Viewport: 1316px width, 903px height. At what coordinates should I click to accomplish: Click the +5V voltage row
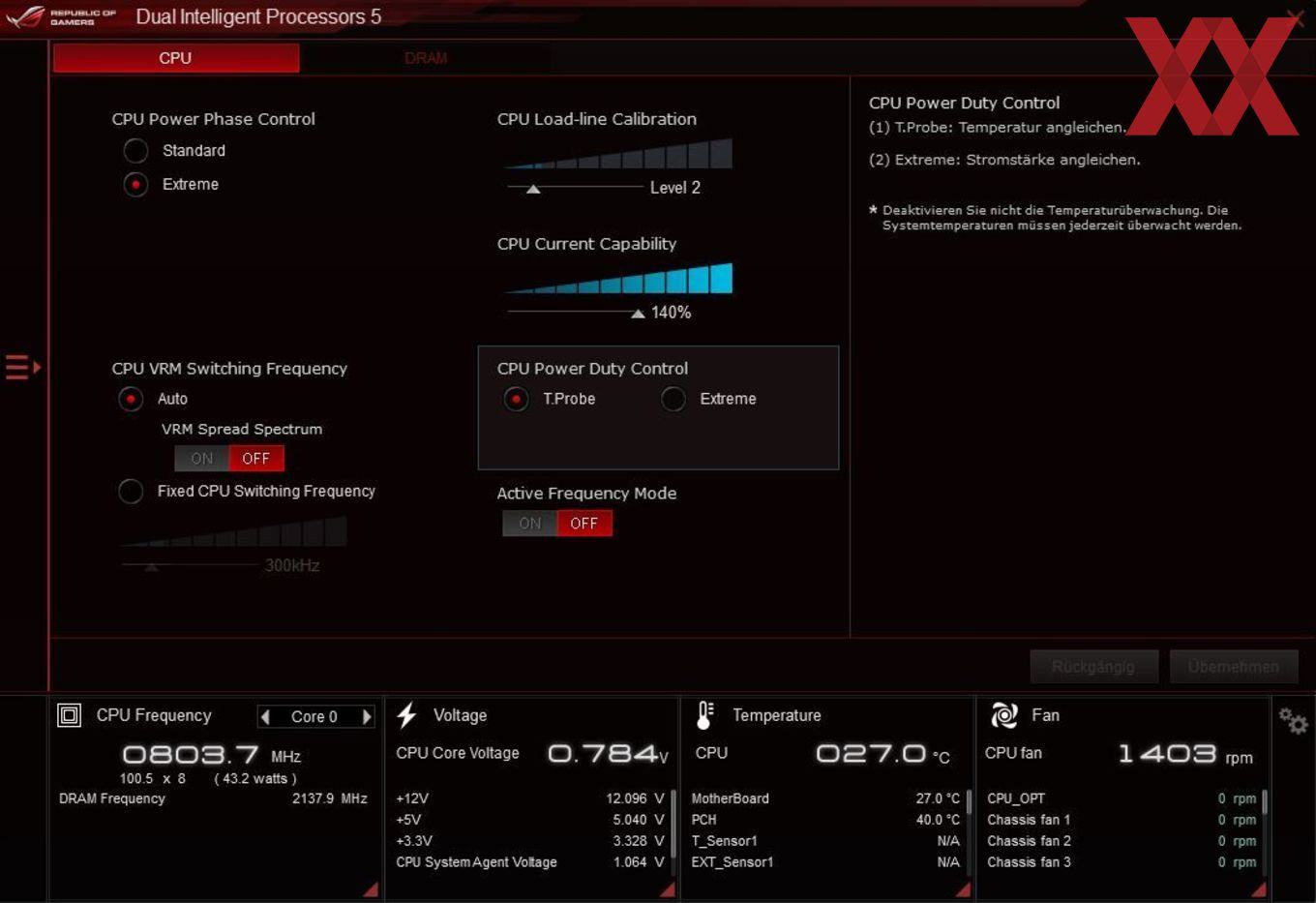(530, 820)
